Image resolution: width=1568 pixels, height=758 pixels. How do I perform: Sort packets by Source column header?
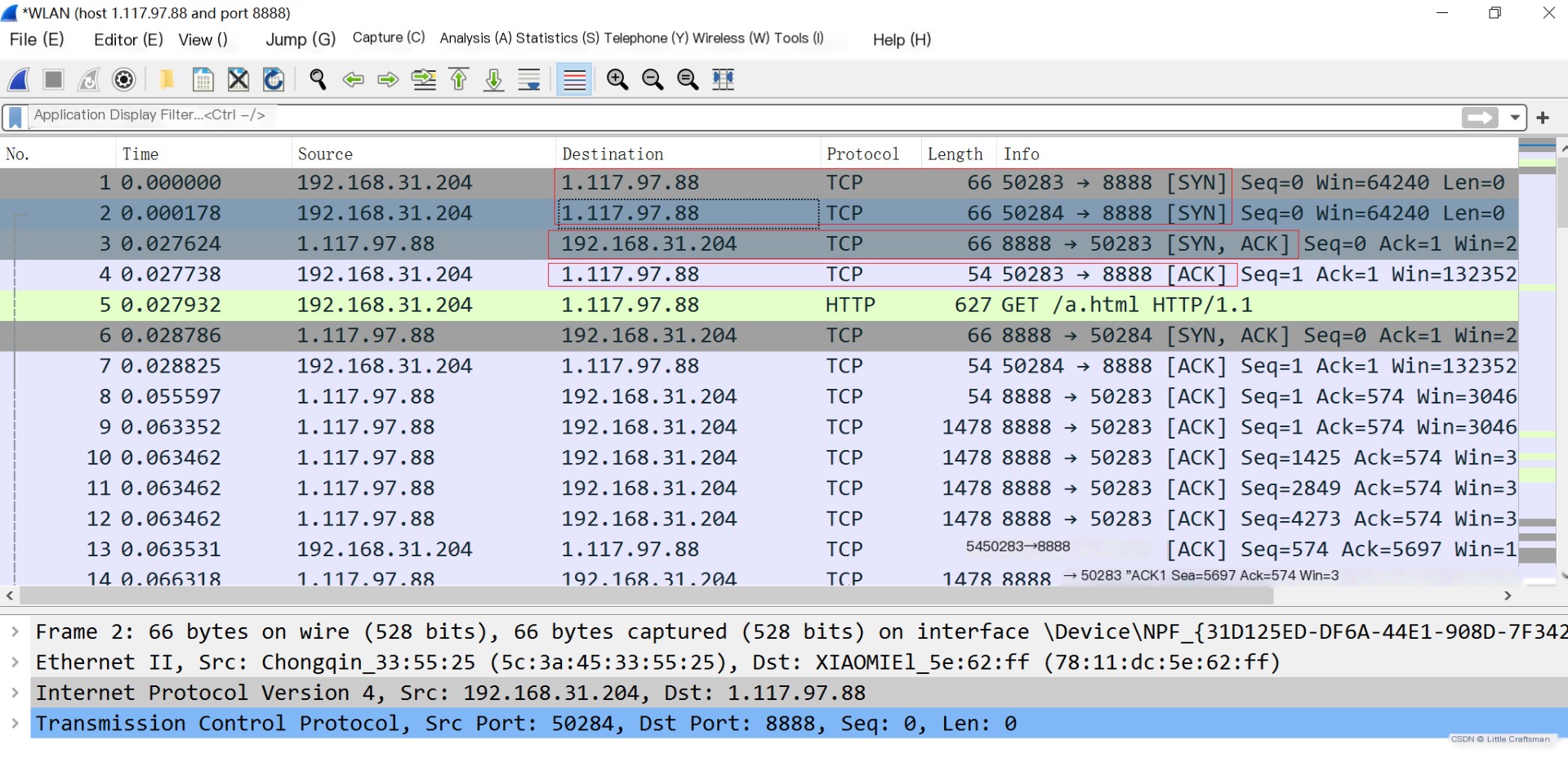click(423, 154)
